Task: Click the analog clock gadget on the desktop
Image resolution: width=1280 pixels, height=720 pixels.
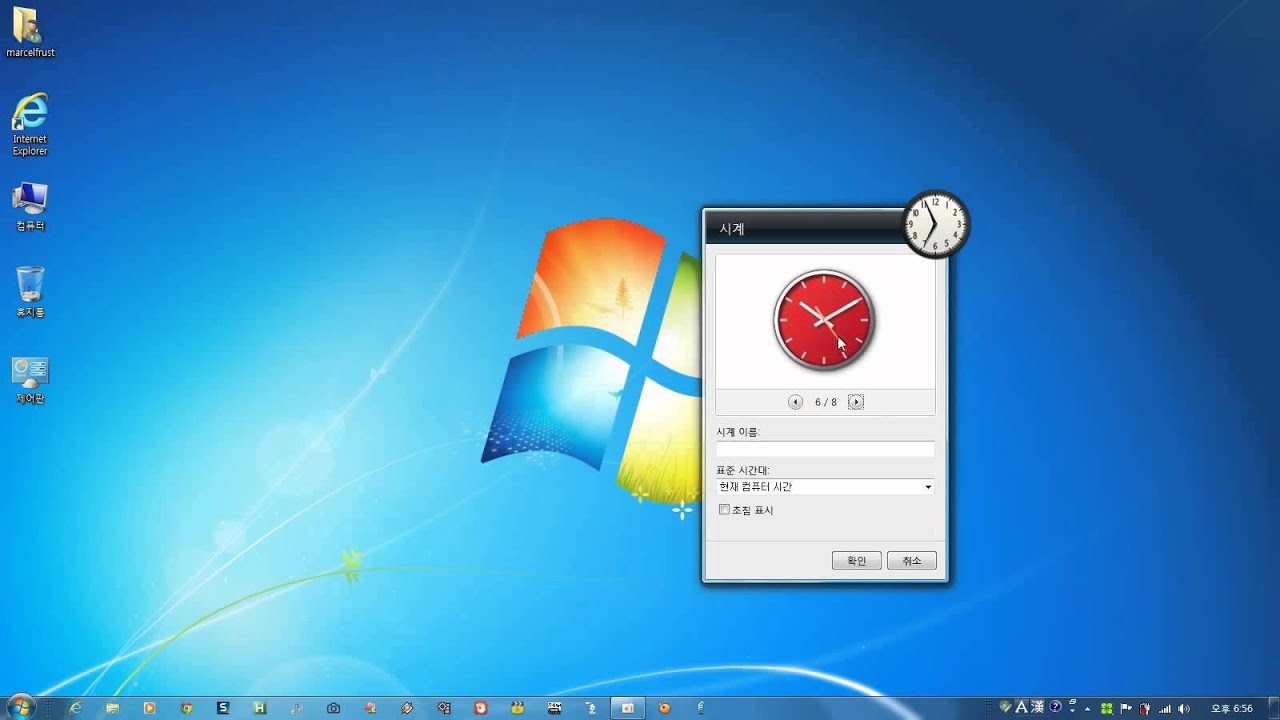Action: click(x=936, y=224)
